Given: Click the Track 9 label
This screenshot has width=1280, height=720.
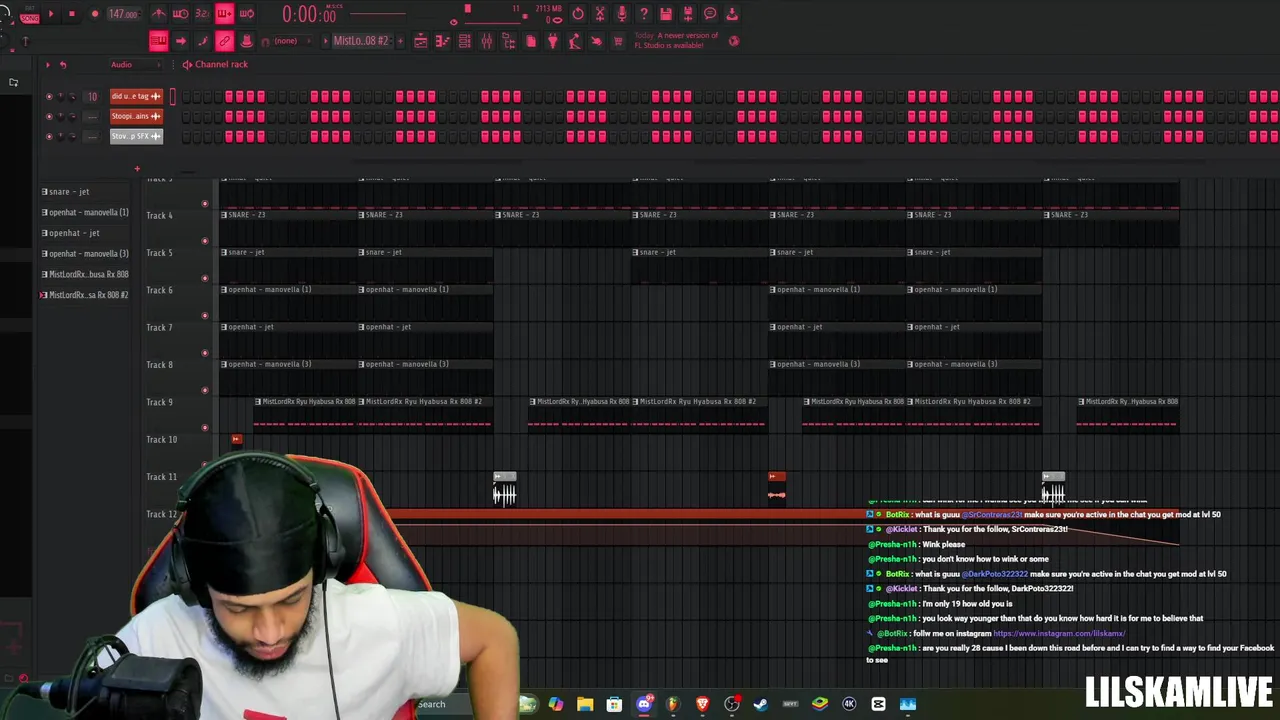Looking at the screenshot, I should [x=160, y=402].
